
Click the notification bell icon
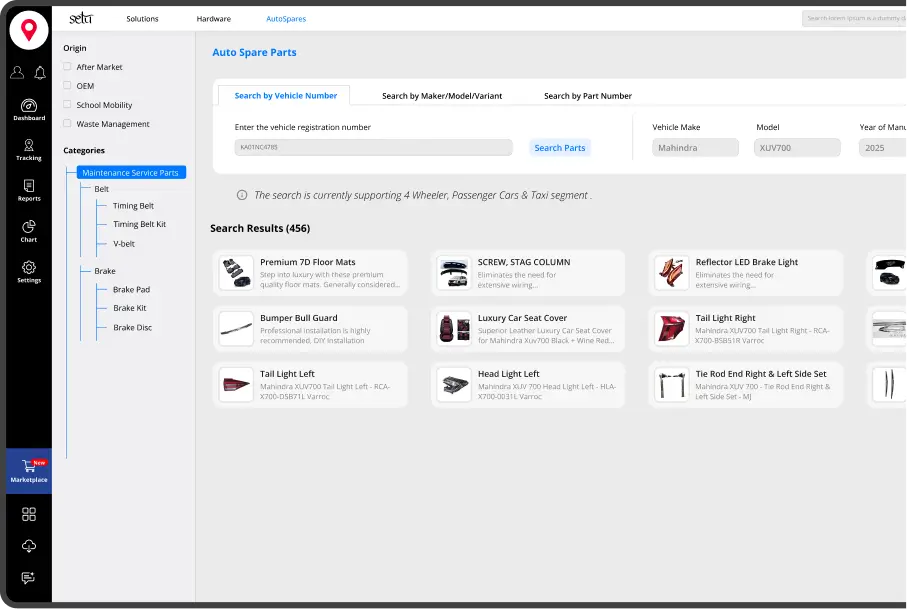click(x=40, y=73)
